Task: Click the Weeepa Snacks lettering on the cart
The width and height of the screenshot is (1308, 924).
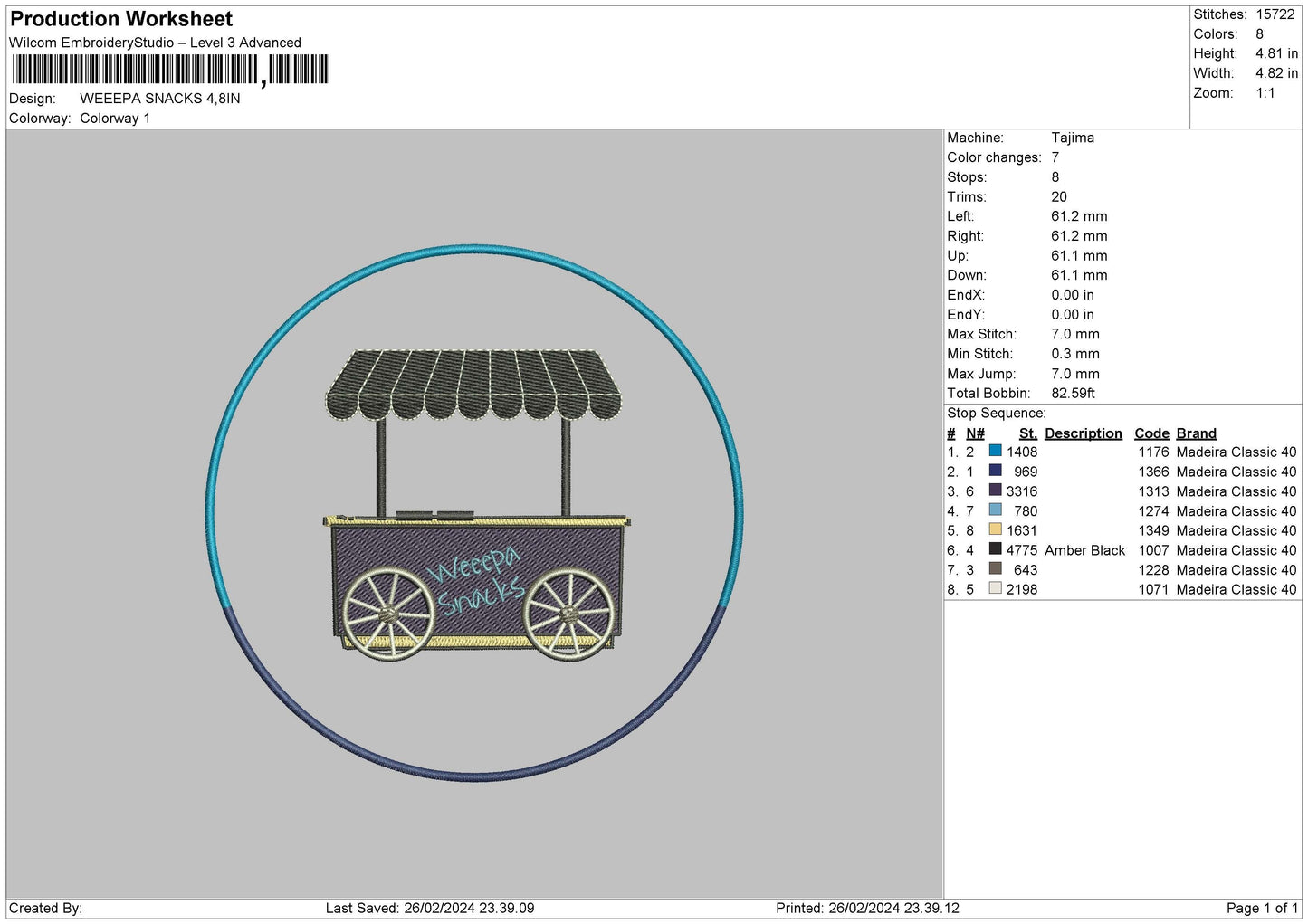Action: click(x=476, y=580)
